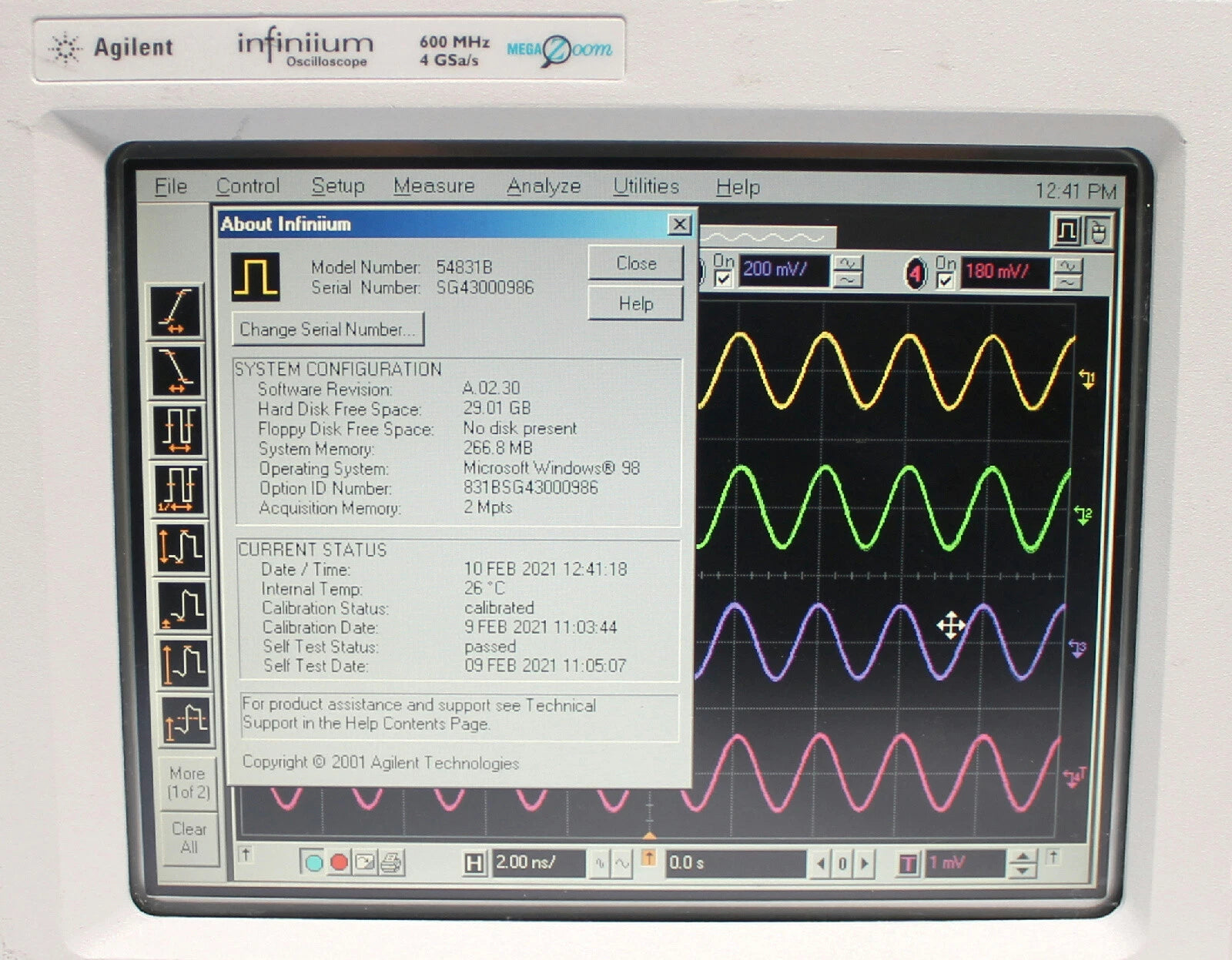Click Change Serial Number button

click(327, 329)
